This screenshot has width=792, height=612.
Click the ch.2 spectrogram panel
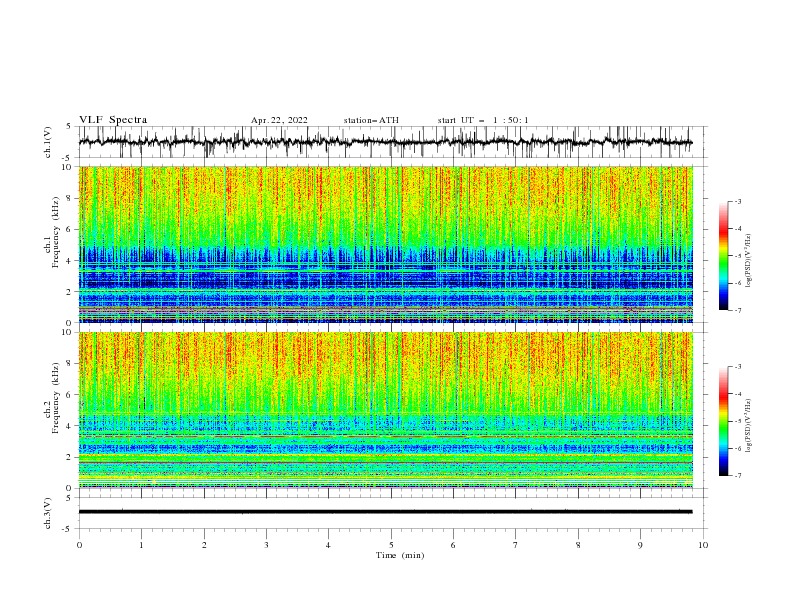tap(385, 410)
